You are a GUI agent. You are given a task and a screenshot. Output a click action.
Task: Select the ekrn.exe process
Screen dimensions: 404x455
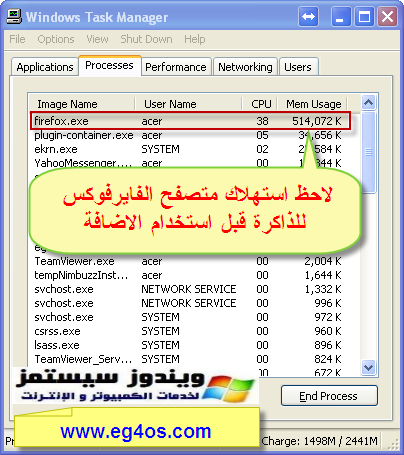(x=188, y=149)
